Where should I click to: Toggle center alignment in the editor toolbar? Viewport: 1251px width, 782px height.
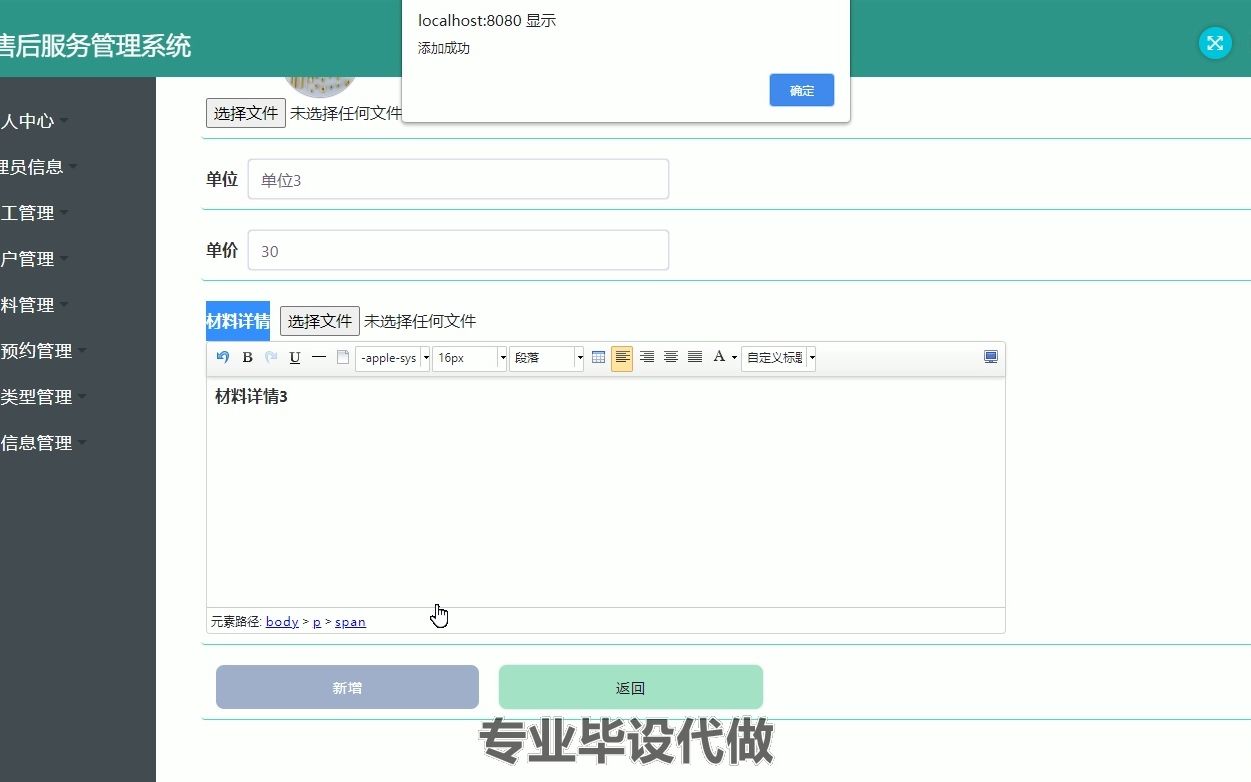671,357
